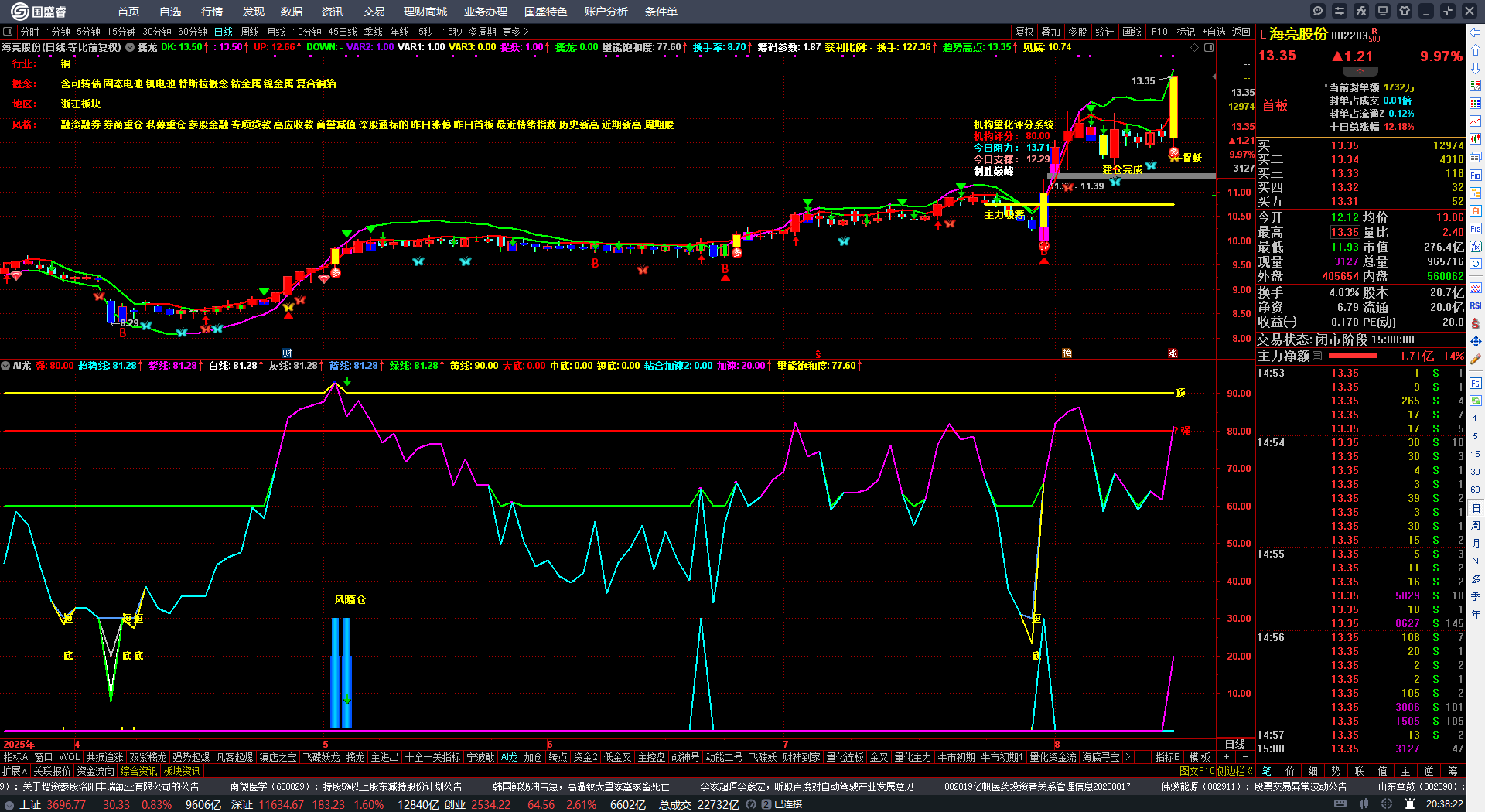Image resolution: width=1485 pixels, height=812 pixels.
Task: Select the pencil drawing tool icon
Action: coord(1476,359)
